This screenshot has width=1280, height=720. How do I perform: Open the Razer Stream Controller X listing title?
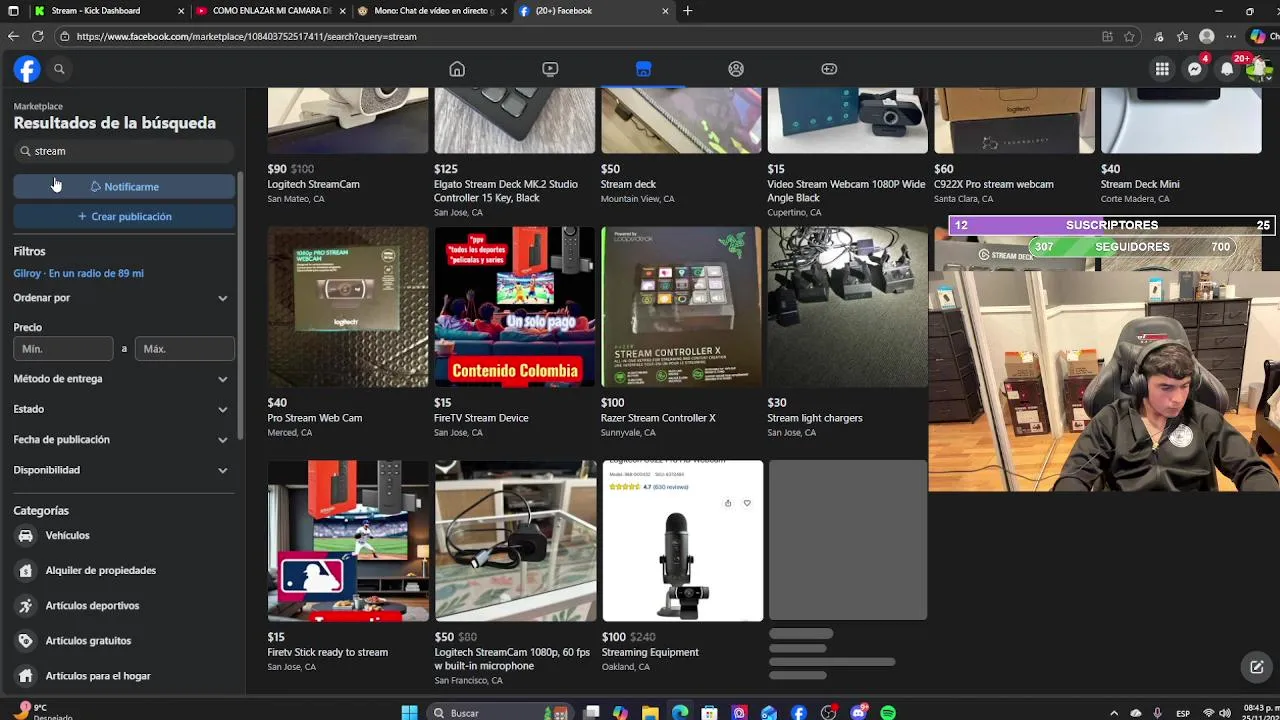(658, 418)
